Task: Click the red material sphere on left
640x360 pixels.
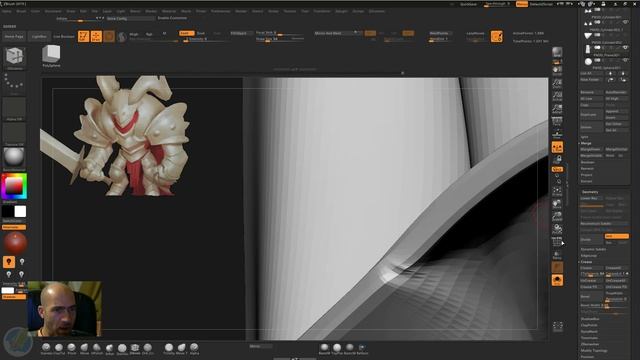Action: click(16, 243)
